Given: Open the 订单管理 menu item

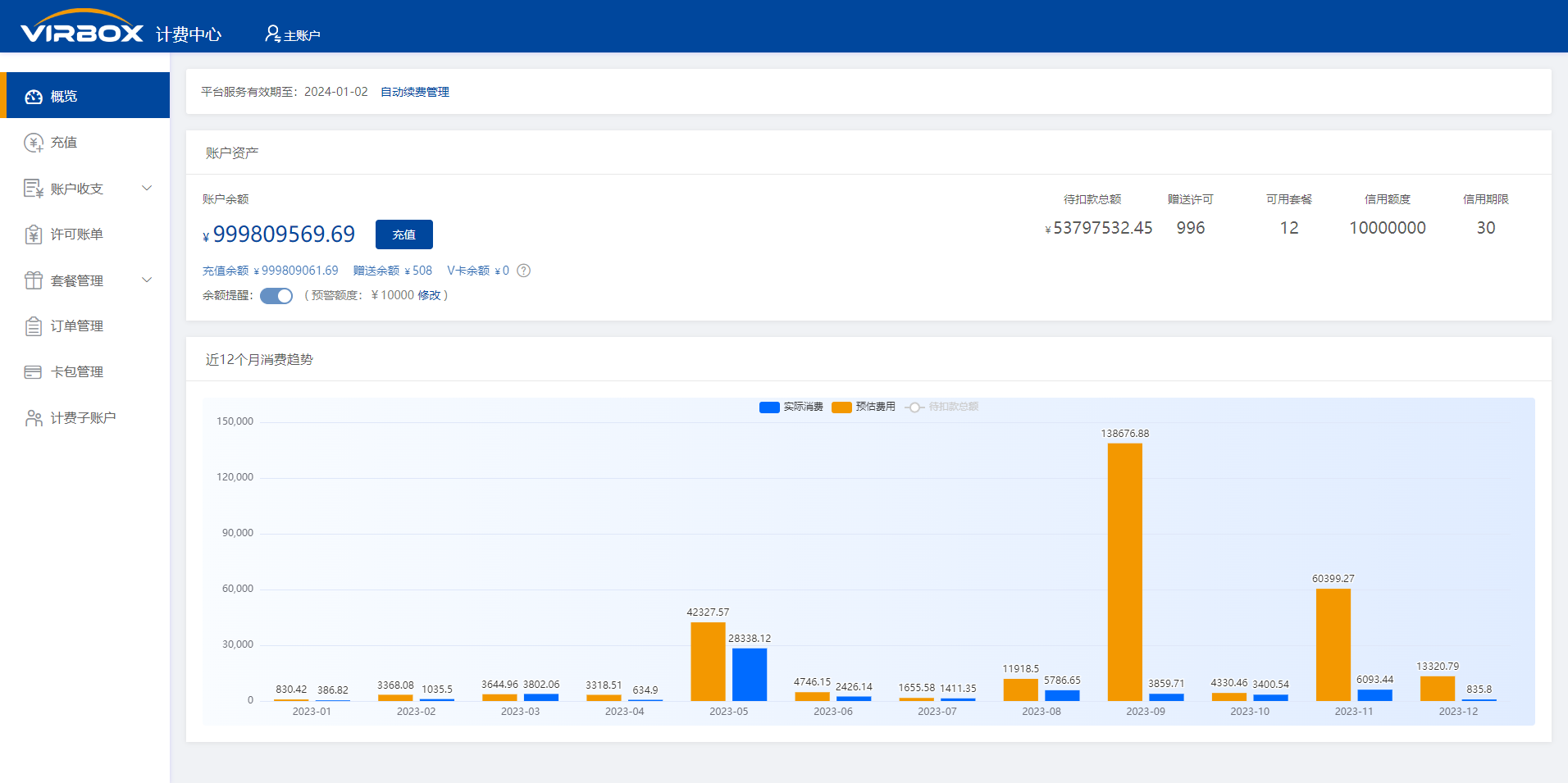Looking at the screenshot, I should tap(85, 325).
